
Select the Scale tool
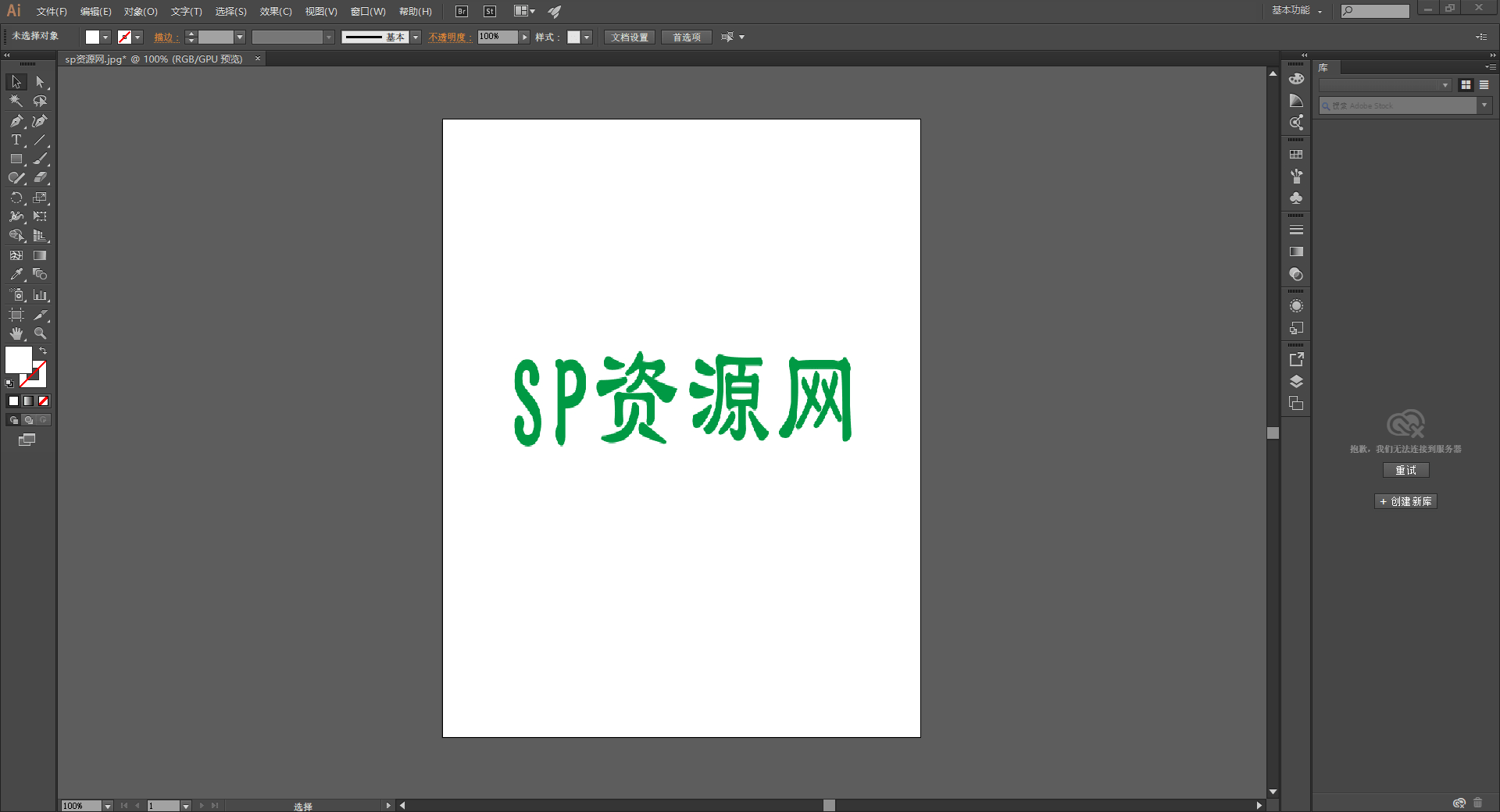click(41, 198)
